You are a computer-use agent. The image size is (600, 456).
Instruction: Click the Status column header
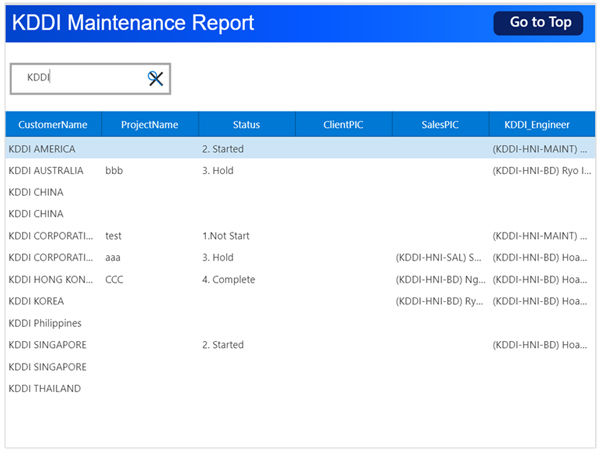[x=246, y=124]
